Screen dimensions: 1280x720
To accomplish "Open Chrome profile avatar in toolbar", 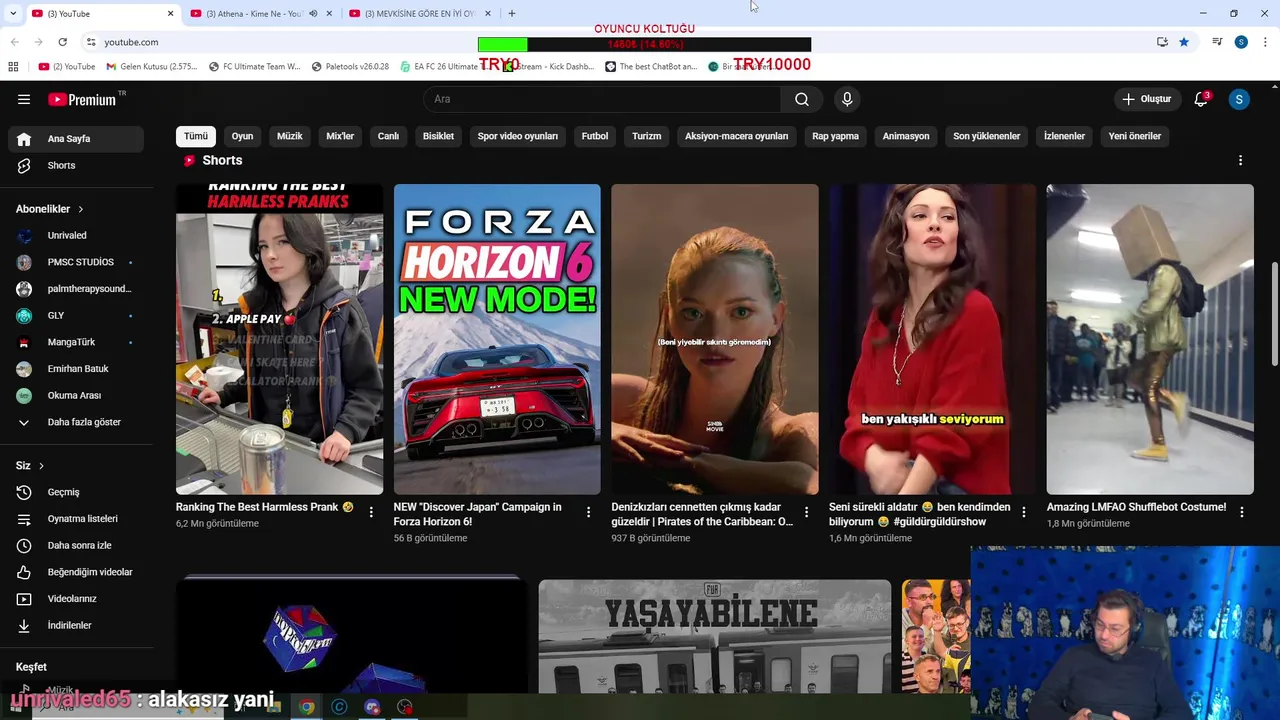I will tap(1241, 42).
